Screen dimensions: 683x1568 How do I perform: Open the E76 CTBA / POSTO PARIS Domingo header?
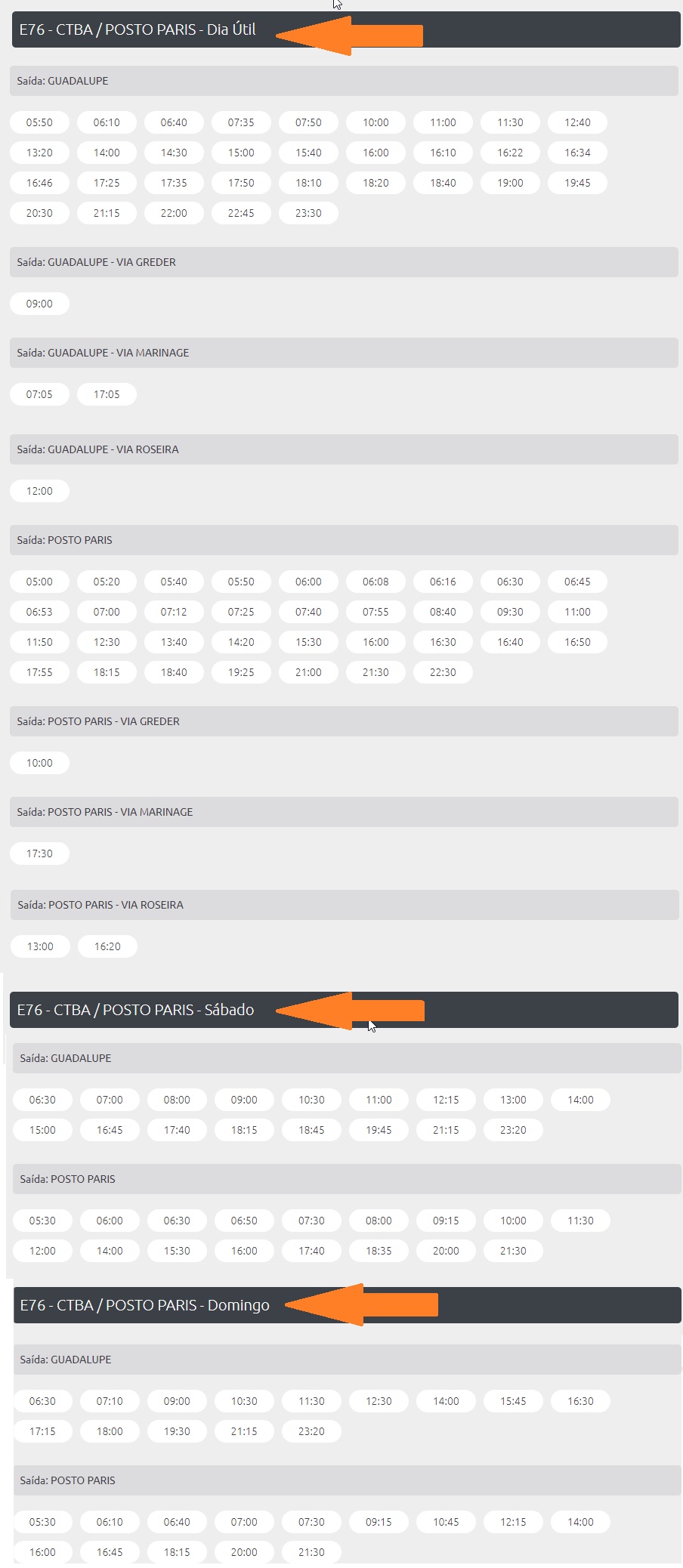point(145,1305)
